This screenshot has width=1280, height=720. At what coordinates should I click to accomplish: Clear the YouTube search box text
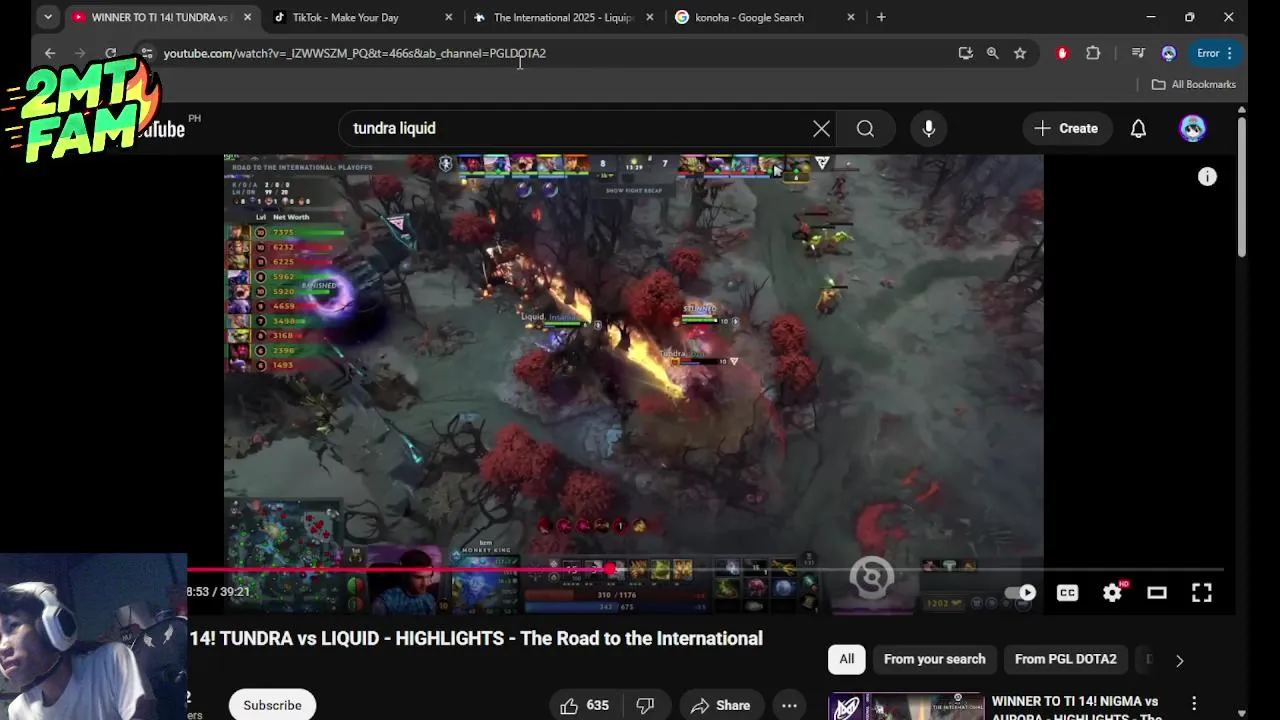(821, 128)
